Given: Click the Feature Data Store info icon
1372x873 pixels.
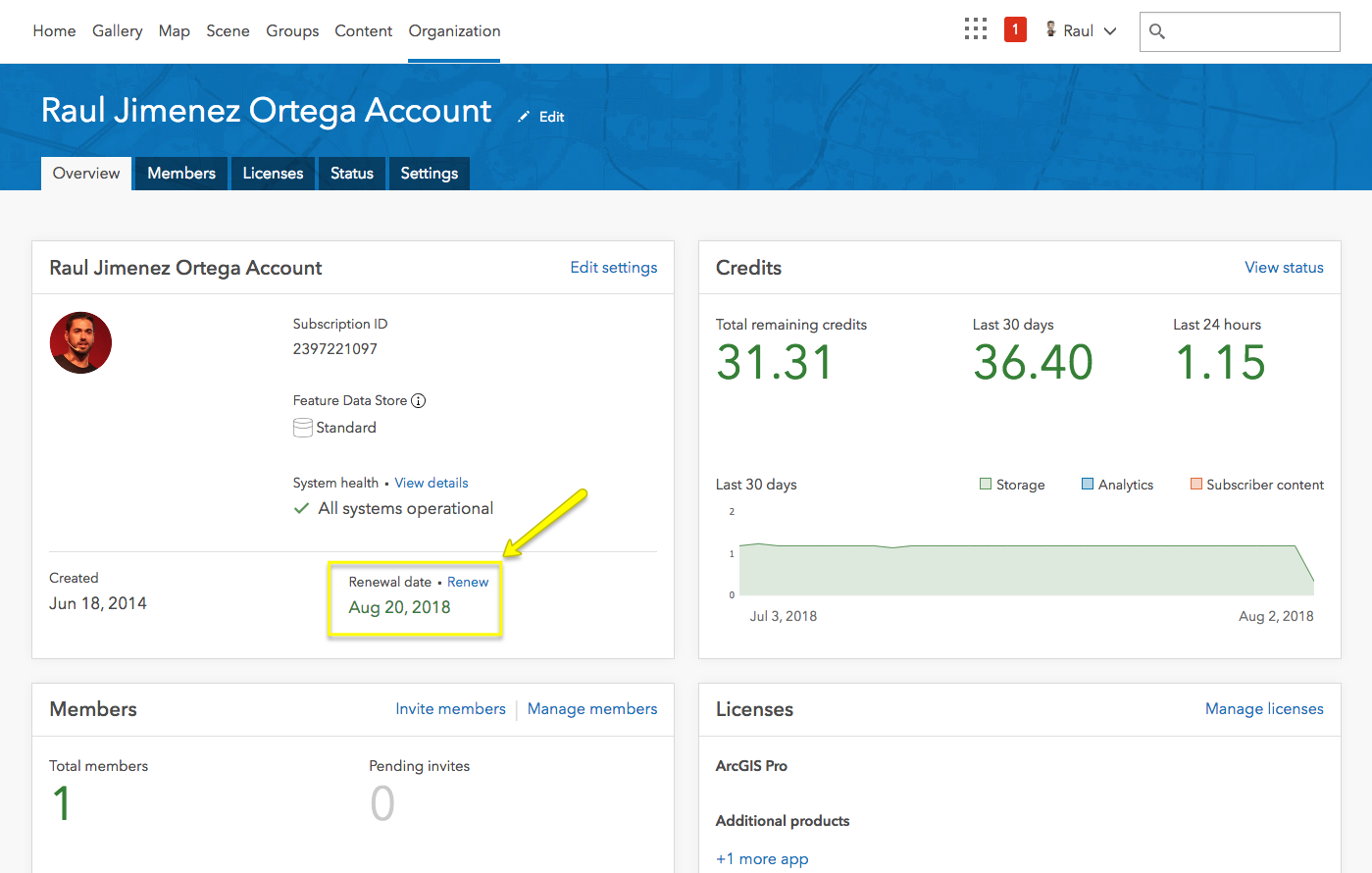Looking at the screenshot, I should (419, 400).
